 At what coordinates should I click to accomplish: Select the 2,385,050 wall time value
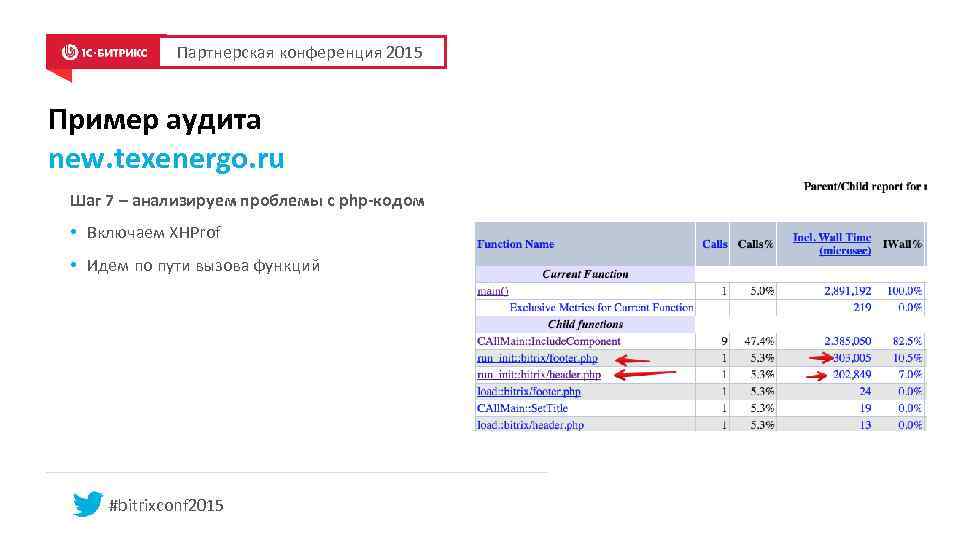[847, 341]
